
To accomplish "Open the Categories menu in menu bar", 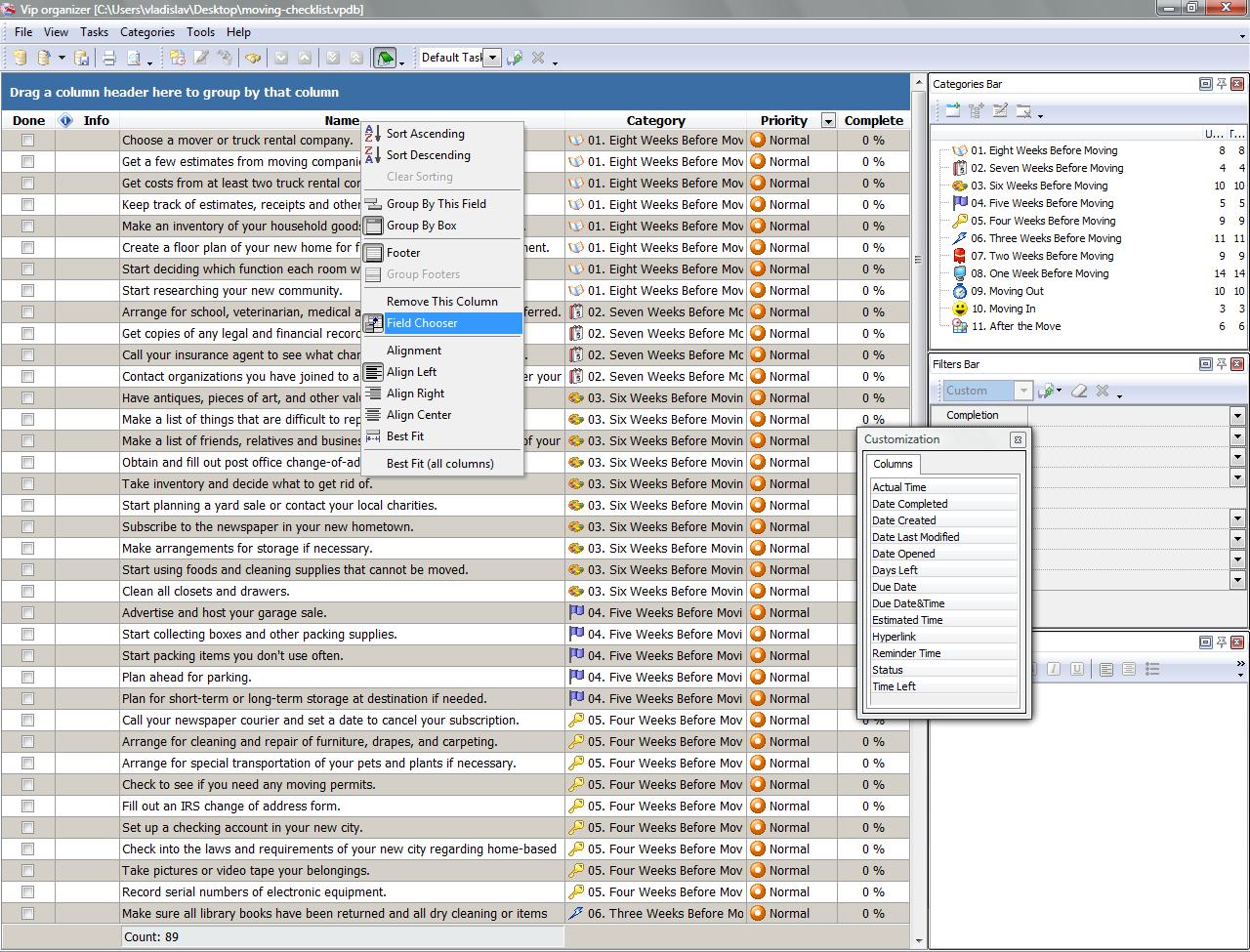I will click(x=146, y=32).
